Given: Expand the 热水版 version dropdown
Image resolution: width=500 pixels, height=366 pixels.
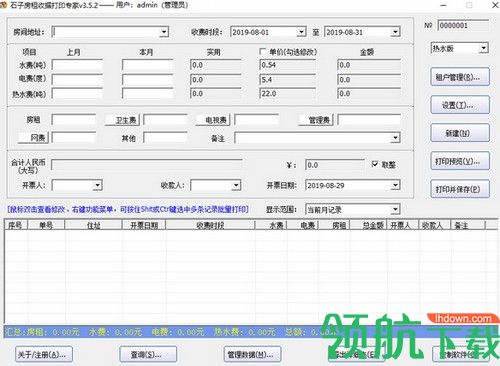Looking at the screenshot, I should tap(483, 48).
